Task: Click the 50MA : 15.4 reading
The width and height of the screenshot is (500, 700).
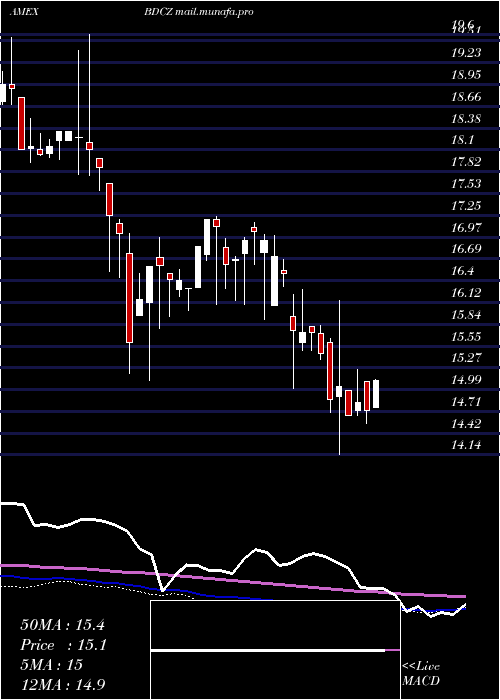Action: (62, 625)
